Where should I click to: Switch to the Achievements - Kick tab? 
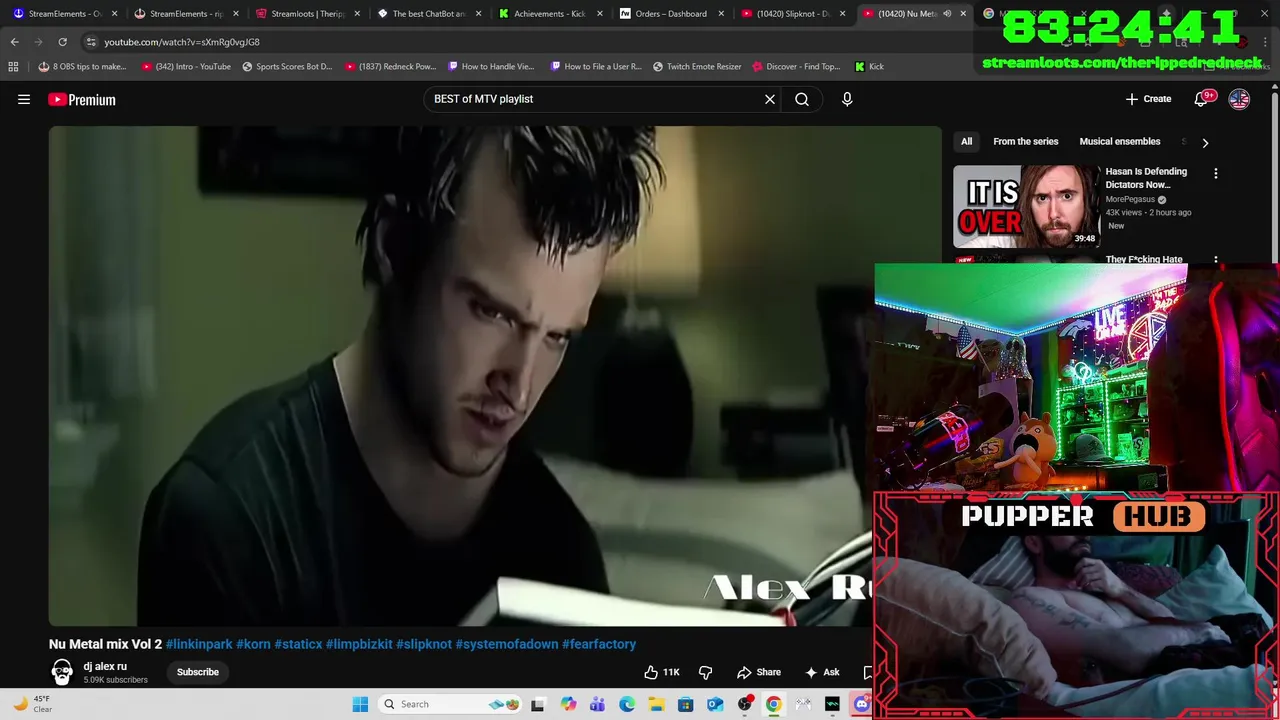[x=549, y=14]
